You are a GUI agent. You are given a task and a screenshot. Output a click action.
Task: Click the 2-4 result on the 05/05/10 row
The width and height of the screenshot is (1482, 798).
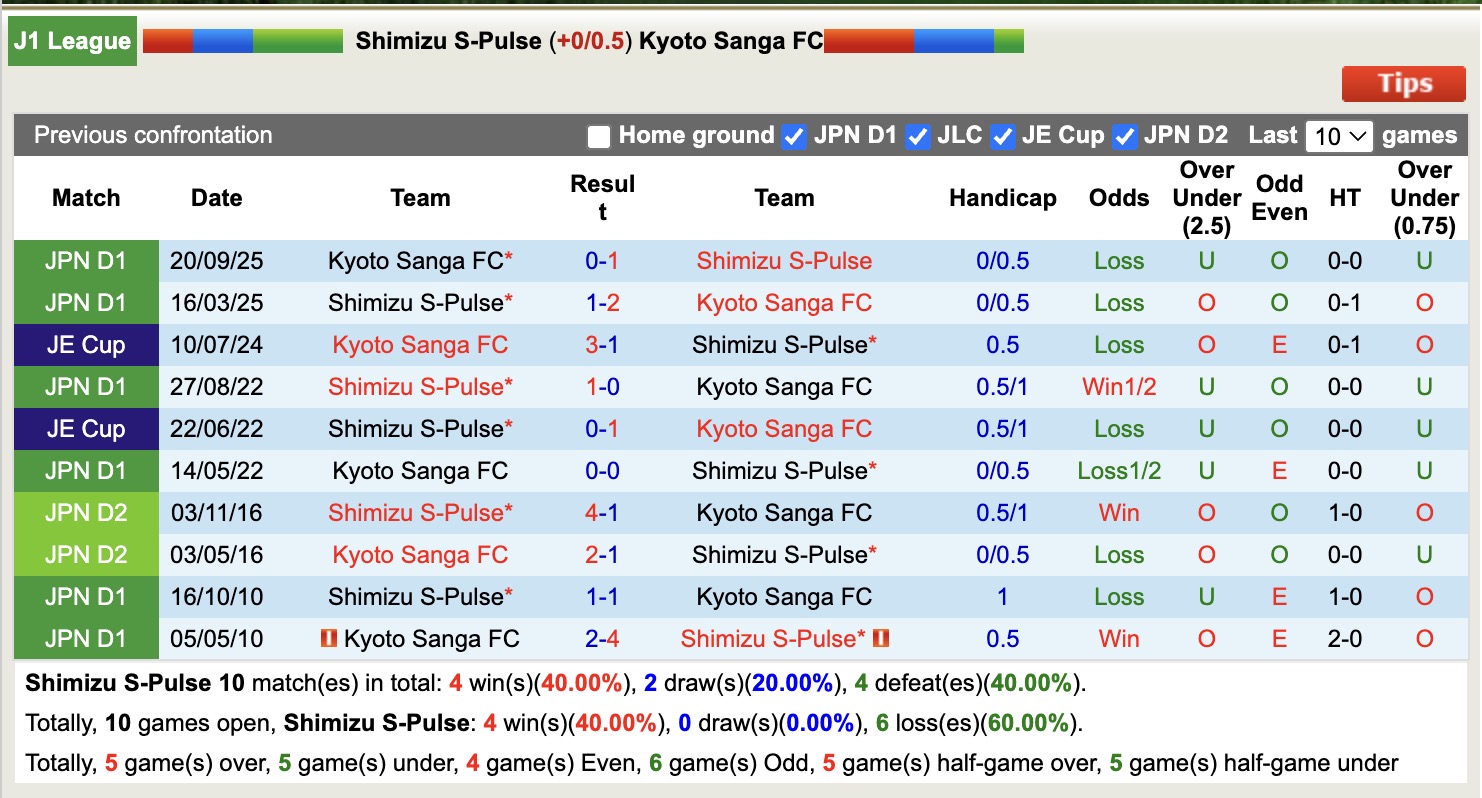tap(603, 638)
